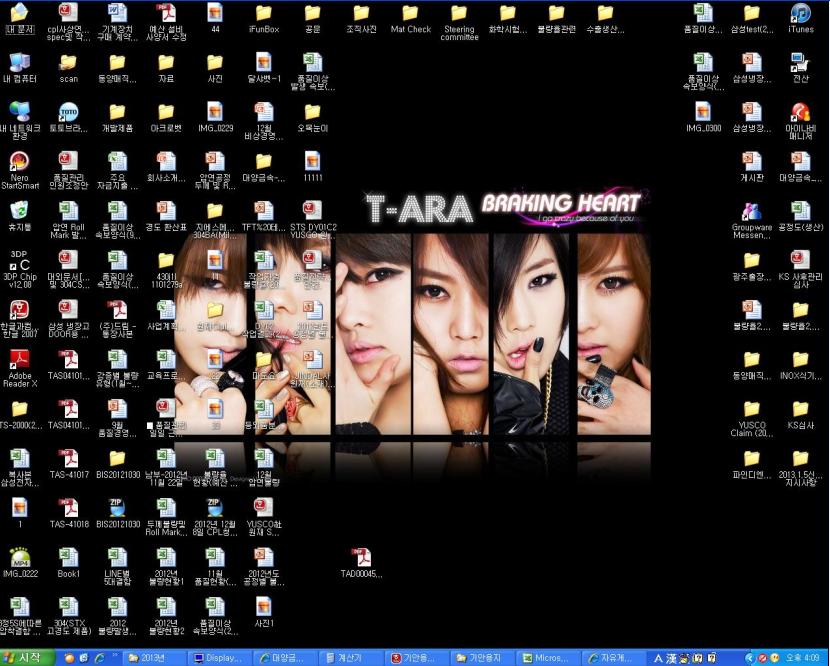This screenshot has width=830, height=666.
Task: Select the 사진1 image file
Action: click(x=264, y=611)
